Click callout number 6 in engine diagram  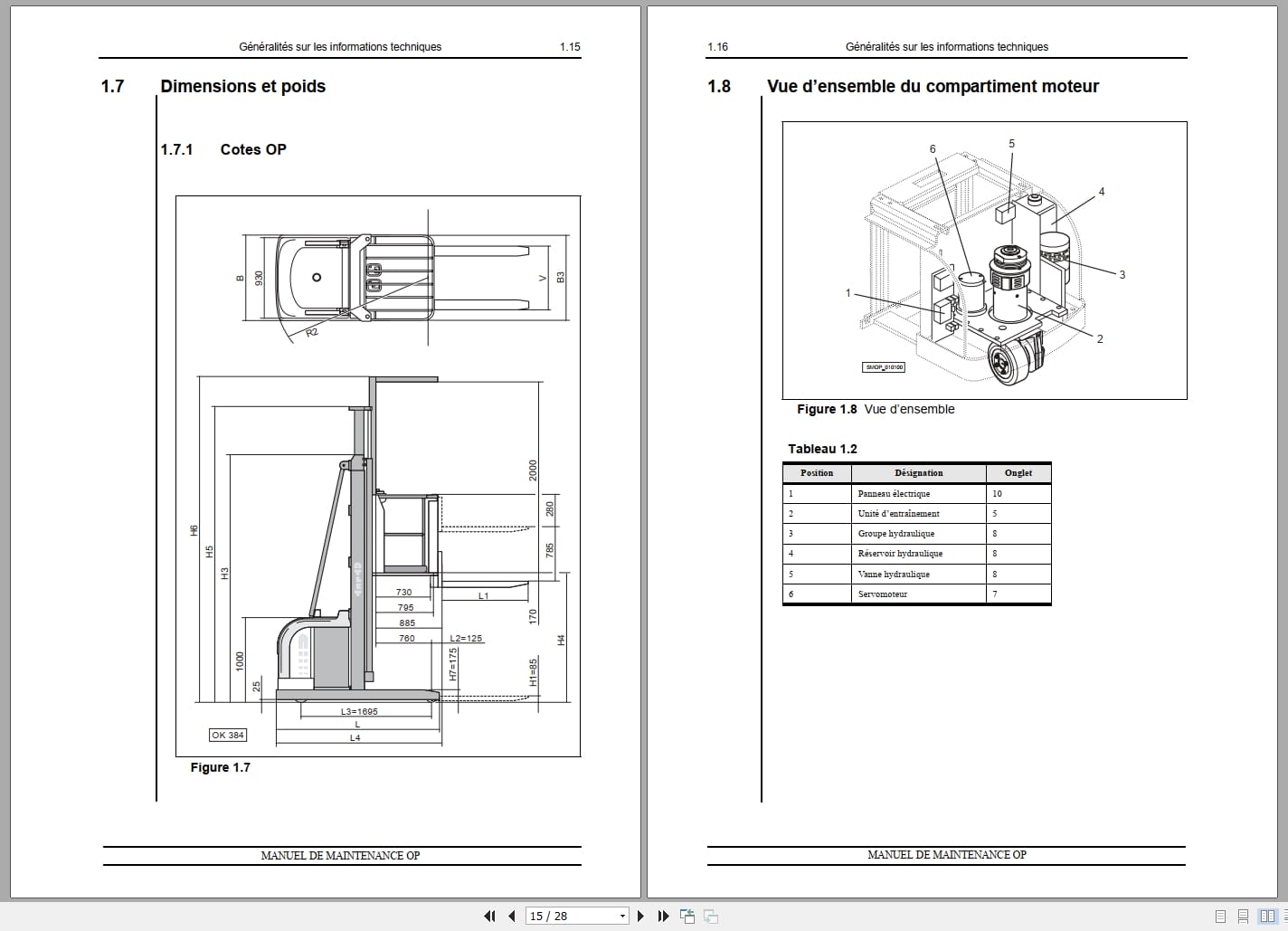tap(933, 149)
